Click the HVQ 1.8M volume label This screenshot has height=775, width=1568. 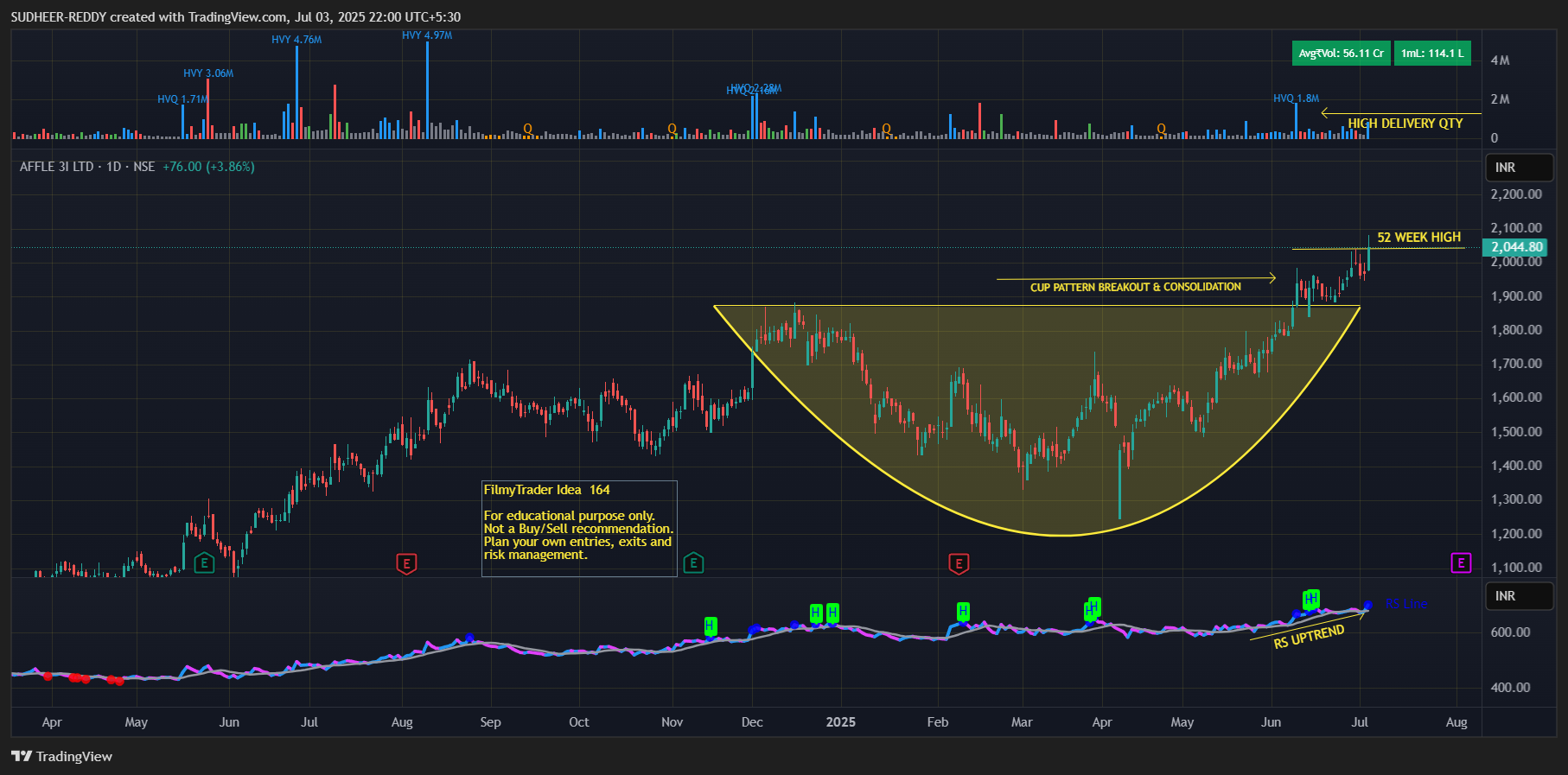(1296, 98)
